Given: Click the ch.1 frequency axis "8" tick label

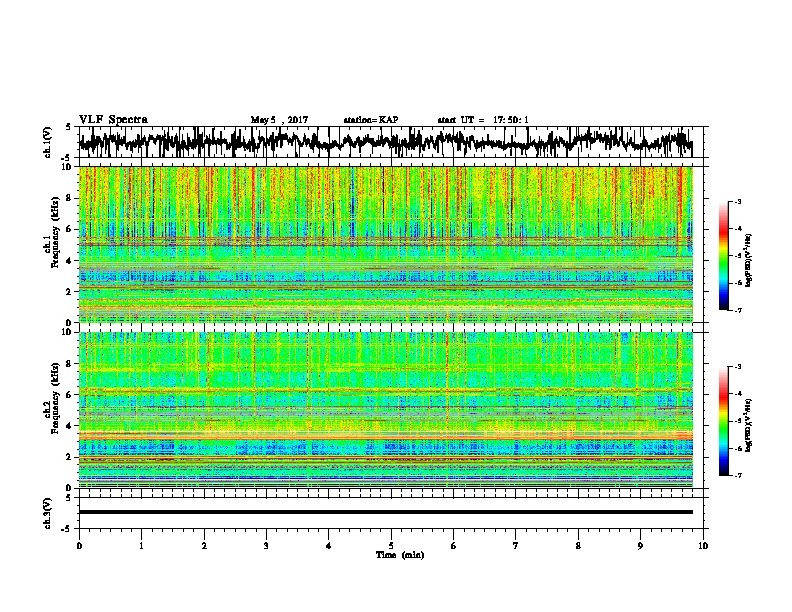Looking at the screenshot, I should (x=69, y=198).
